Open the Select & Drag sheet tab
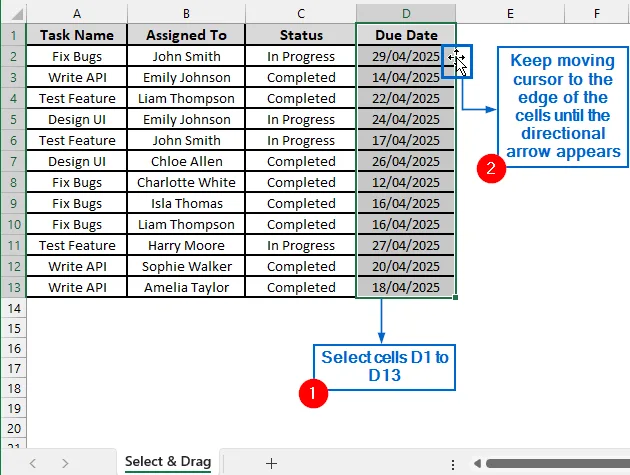 pos(168,462)
